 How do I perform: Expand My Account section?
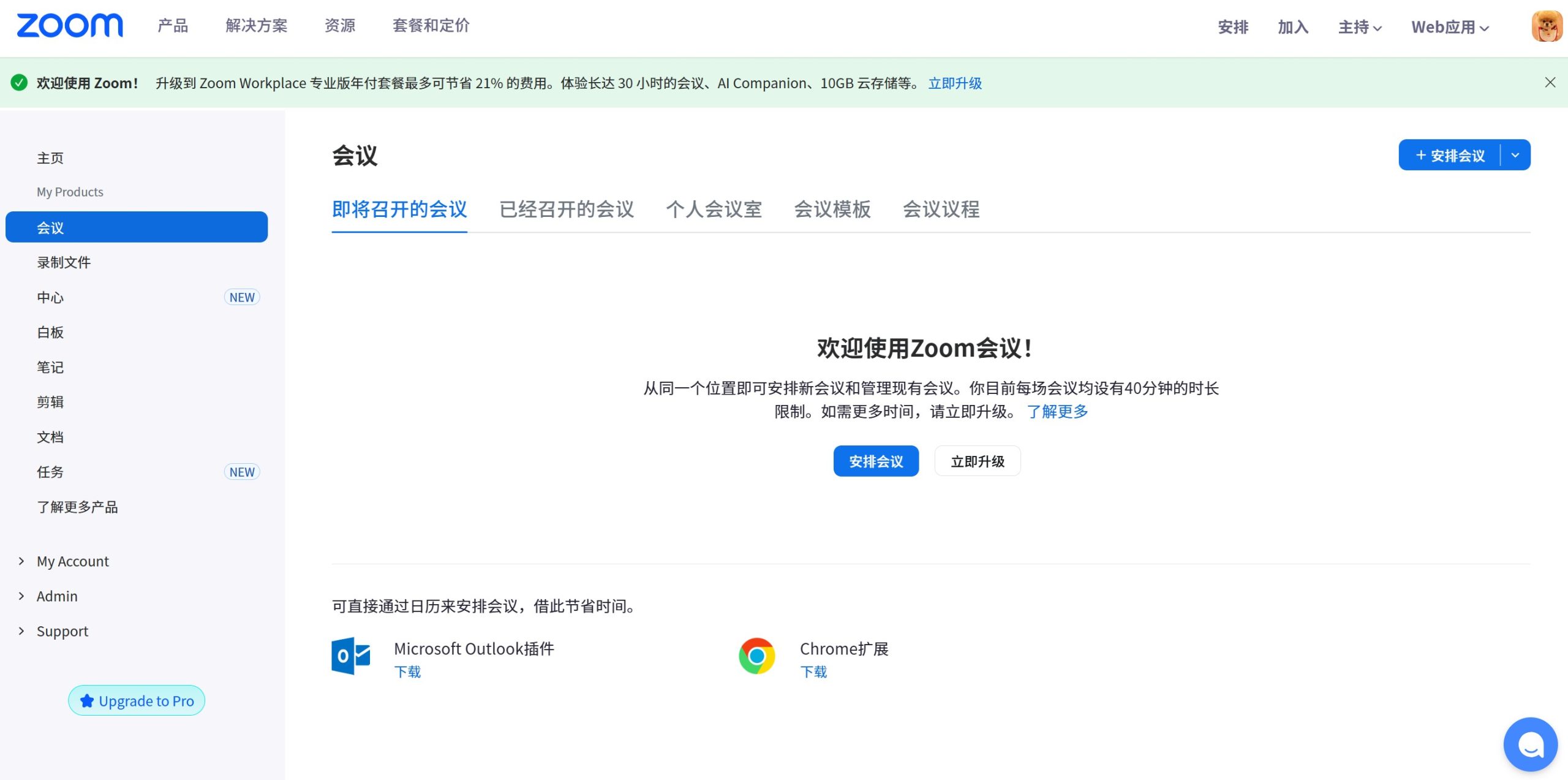[x=72, y=561]
